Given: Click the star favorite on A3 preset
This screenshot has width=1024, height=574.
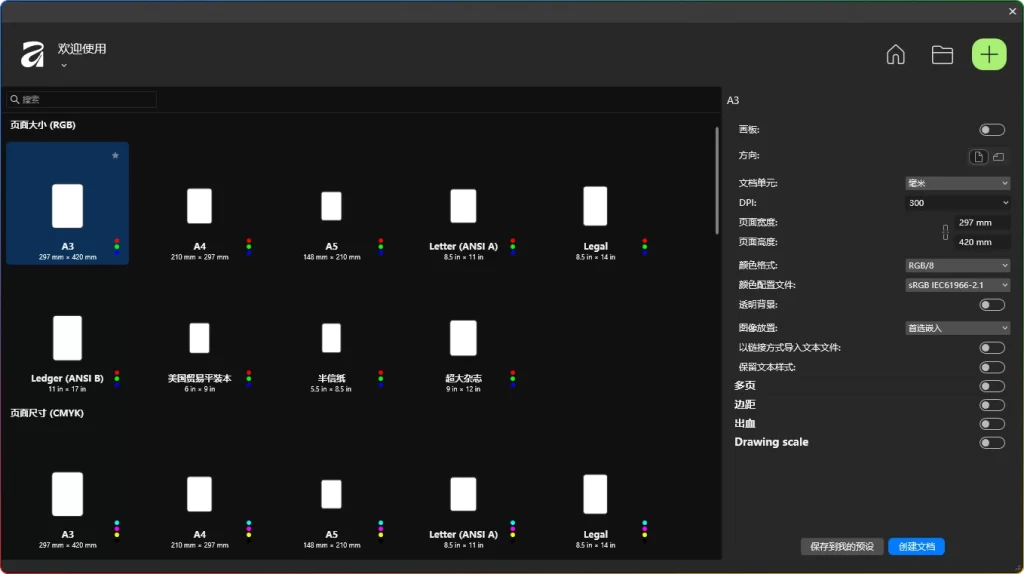Looking at the screenshot, I should tap(115, 155).
